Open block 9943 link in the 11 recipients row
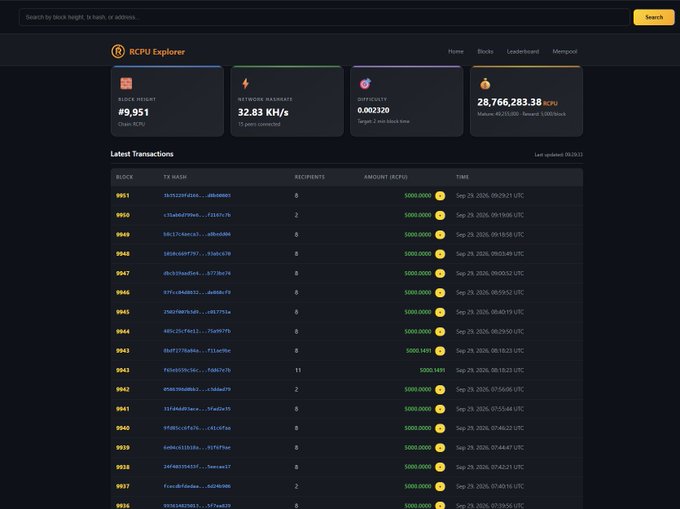 [x=123, y=370]
